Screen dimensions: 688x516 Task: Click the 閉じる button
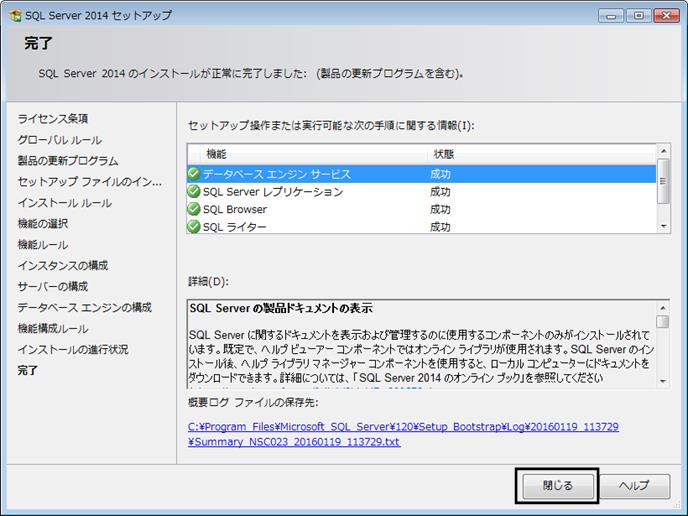[557, 486]
